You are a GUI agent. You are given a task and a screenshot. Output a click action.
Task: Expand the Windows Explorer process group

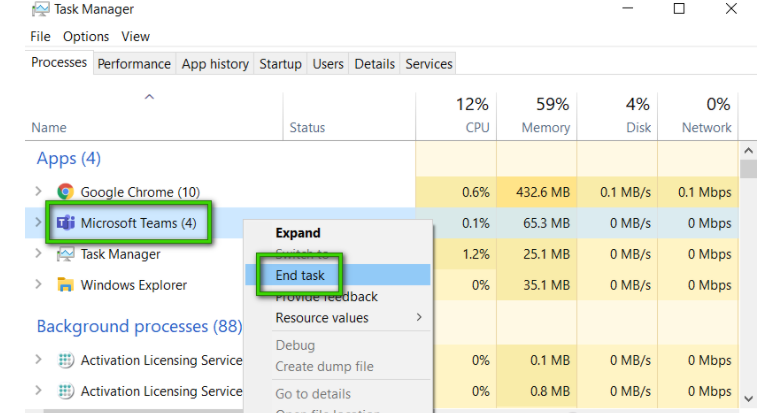click(39, 284)
